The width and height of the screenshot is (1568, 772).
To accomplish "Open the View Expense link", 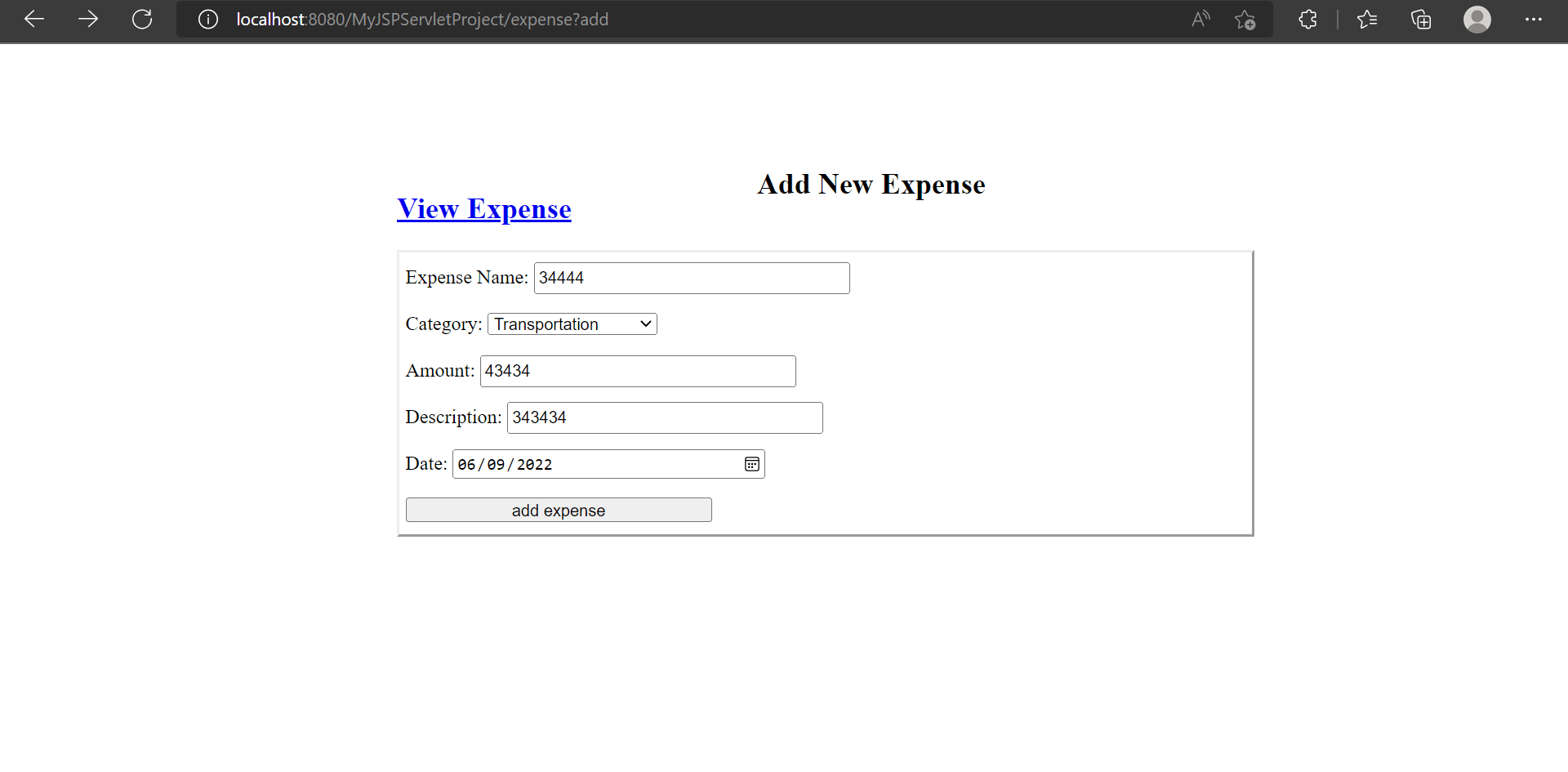I will [x=483, y=209].
